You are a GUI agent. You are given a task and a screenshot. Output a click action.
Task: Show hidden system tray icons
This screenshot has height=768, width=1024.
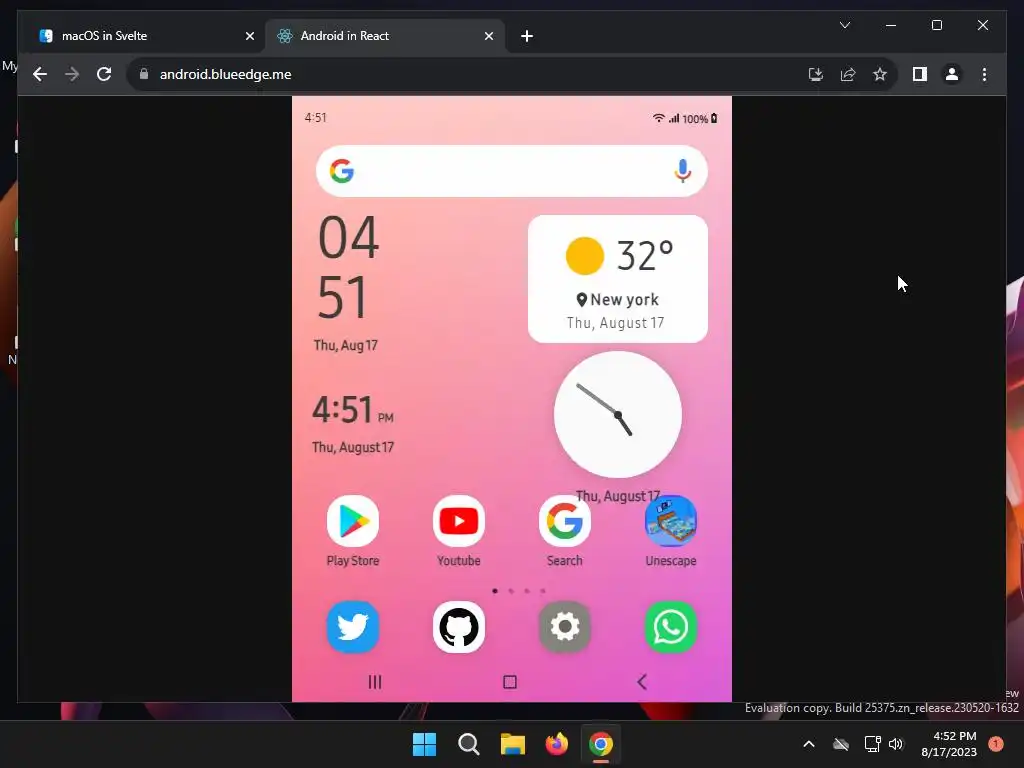tap(808, 744)
